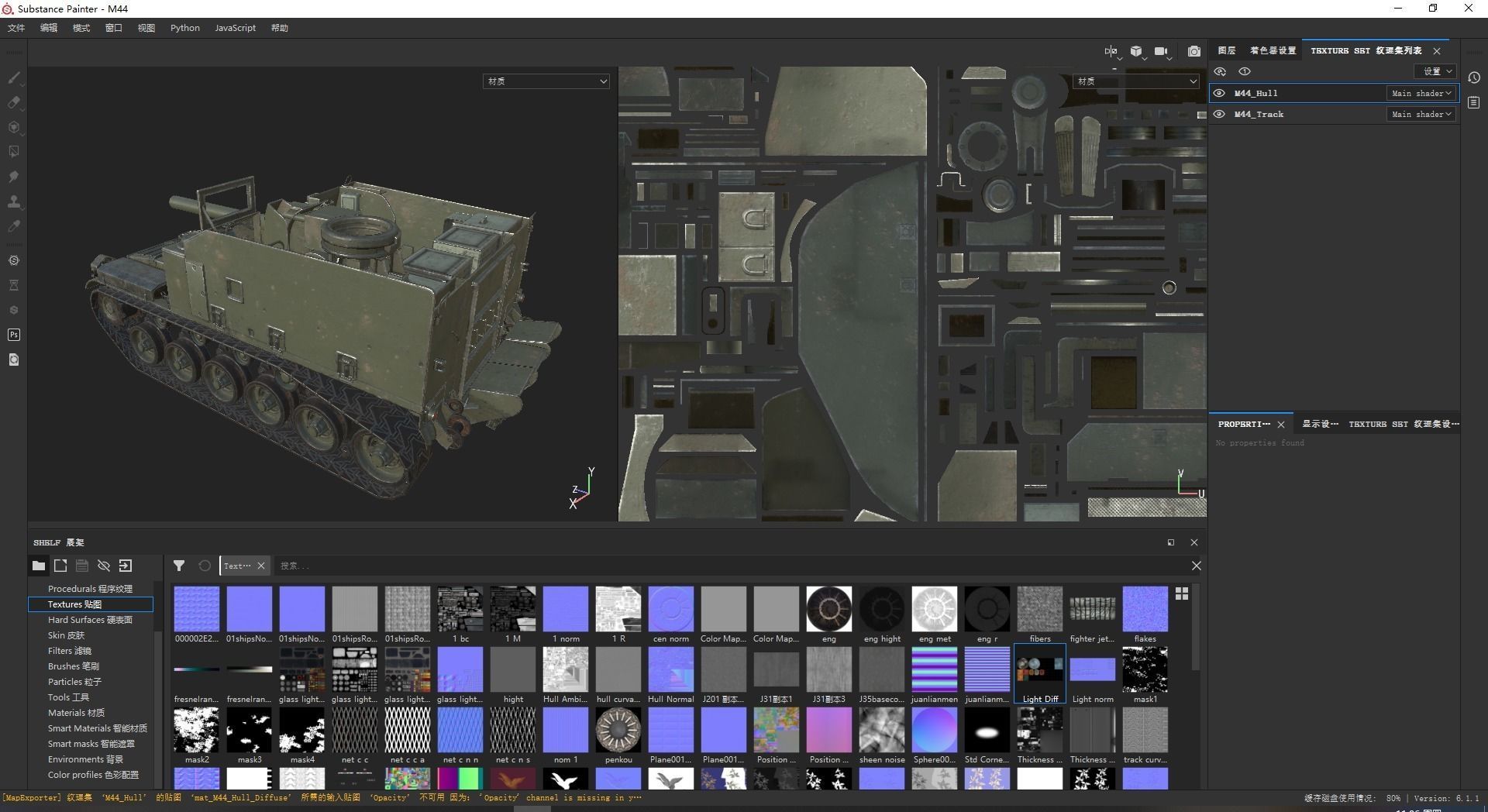
Task: Select Hard Surfaces 硬表面 shelf category
Action: point(90,620)
